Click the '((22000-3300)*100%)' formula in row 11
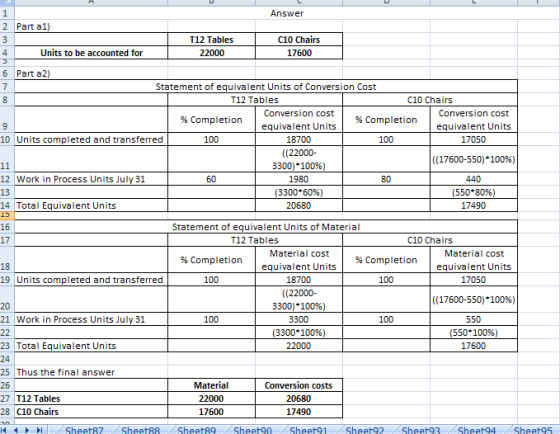Screen dimensions: 560x434 (299, 159)
